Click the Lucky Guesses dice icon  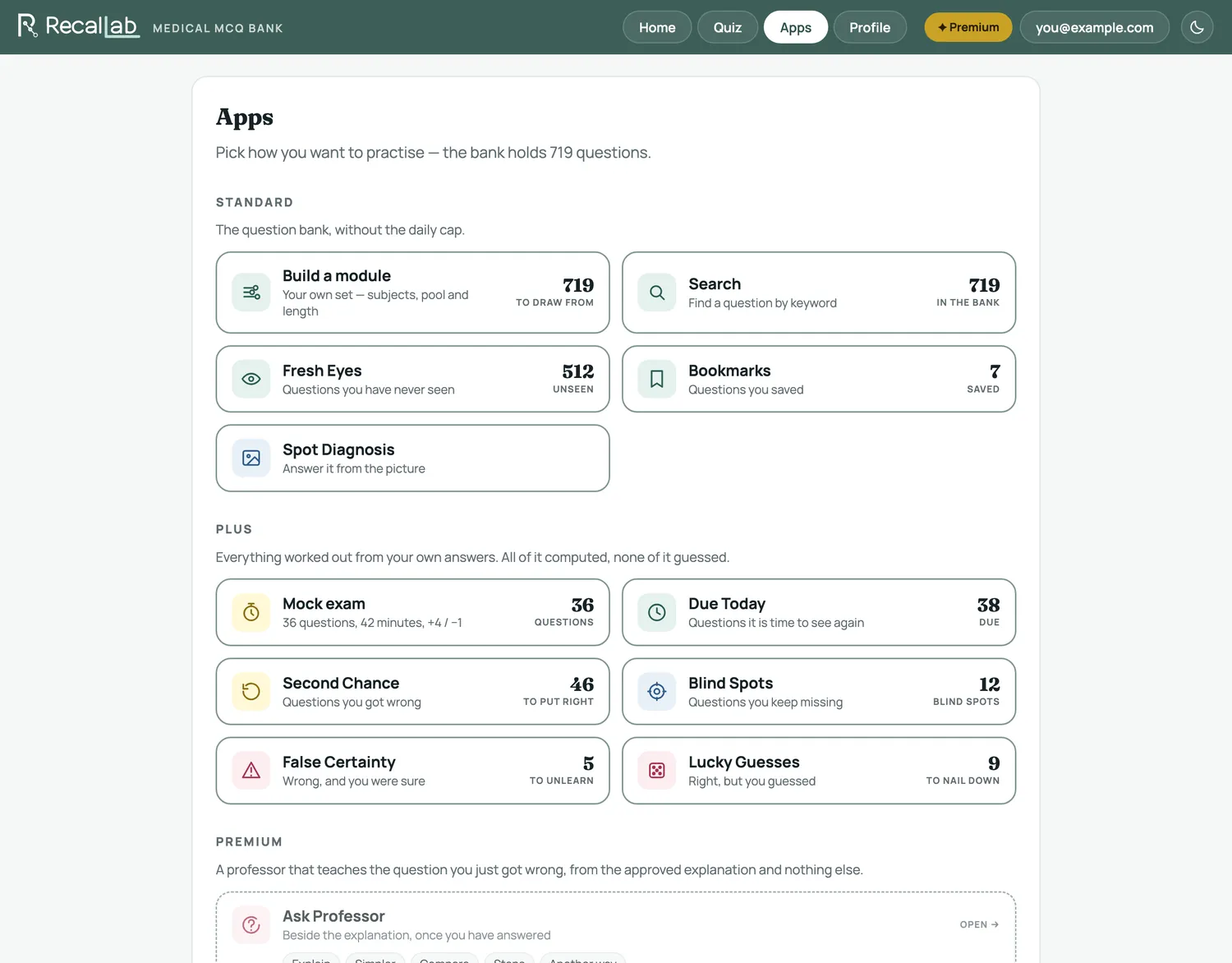click(657, 770)
